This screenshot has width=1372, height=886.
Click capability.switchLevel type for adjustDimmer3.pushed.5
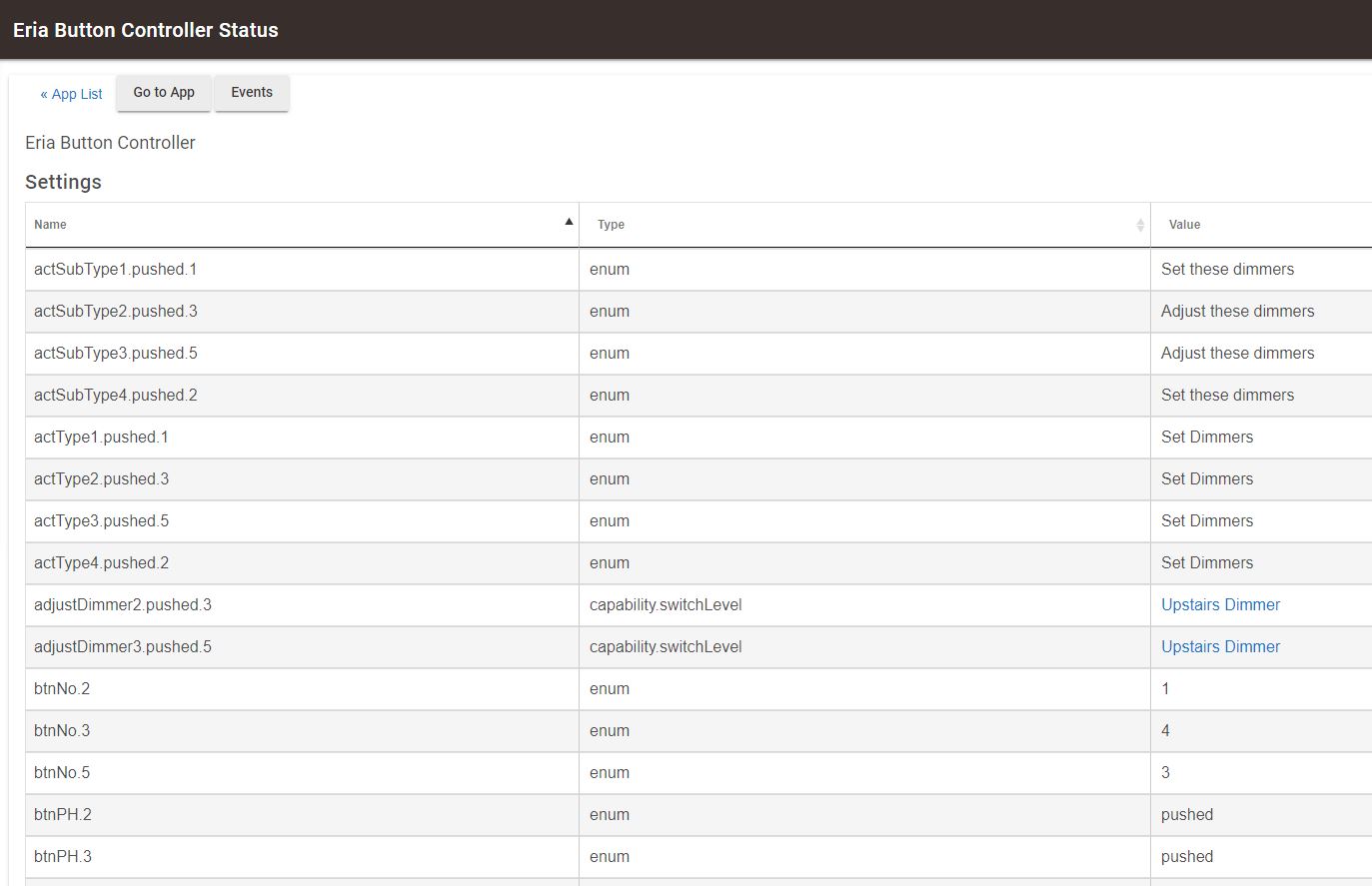point(666,646)
